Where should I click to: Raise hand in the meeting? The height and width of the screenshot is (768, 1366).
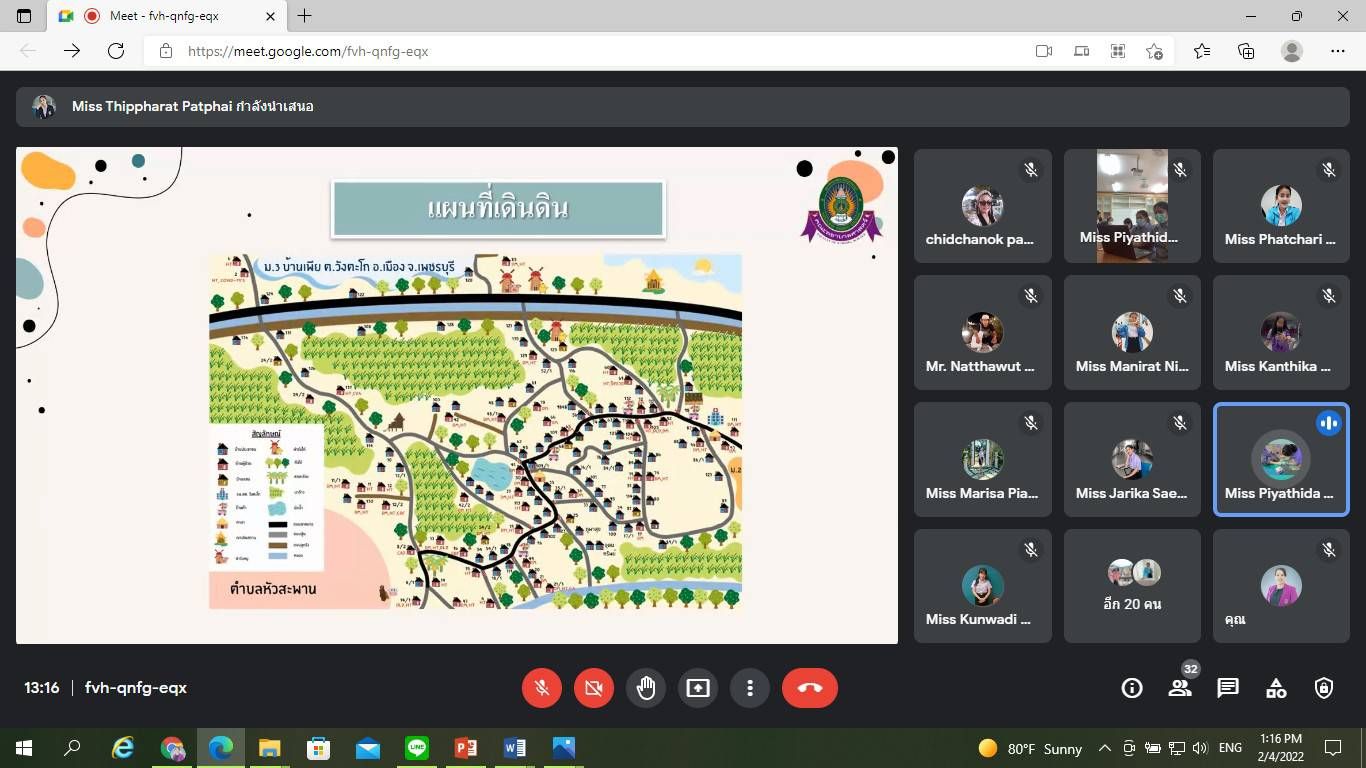646,688
